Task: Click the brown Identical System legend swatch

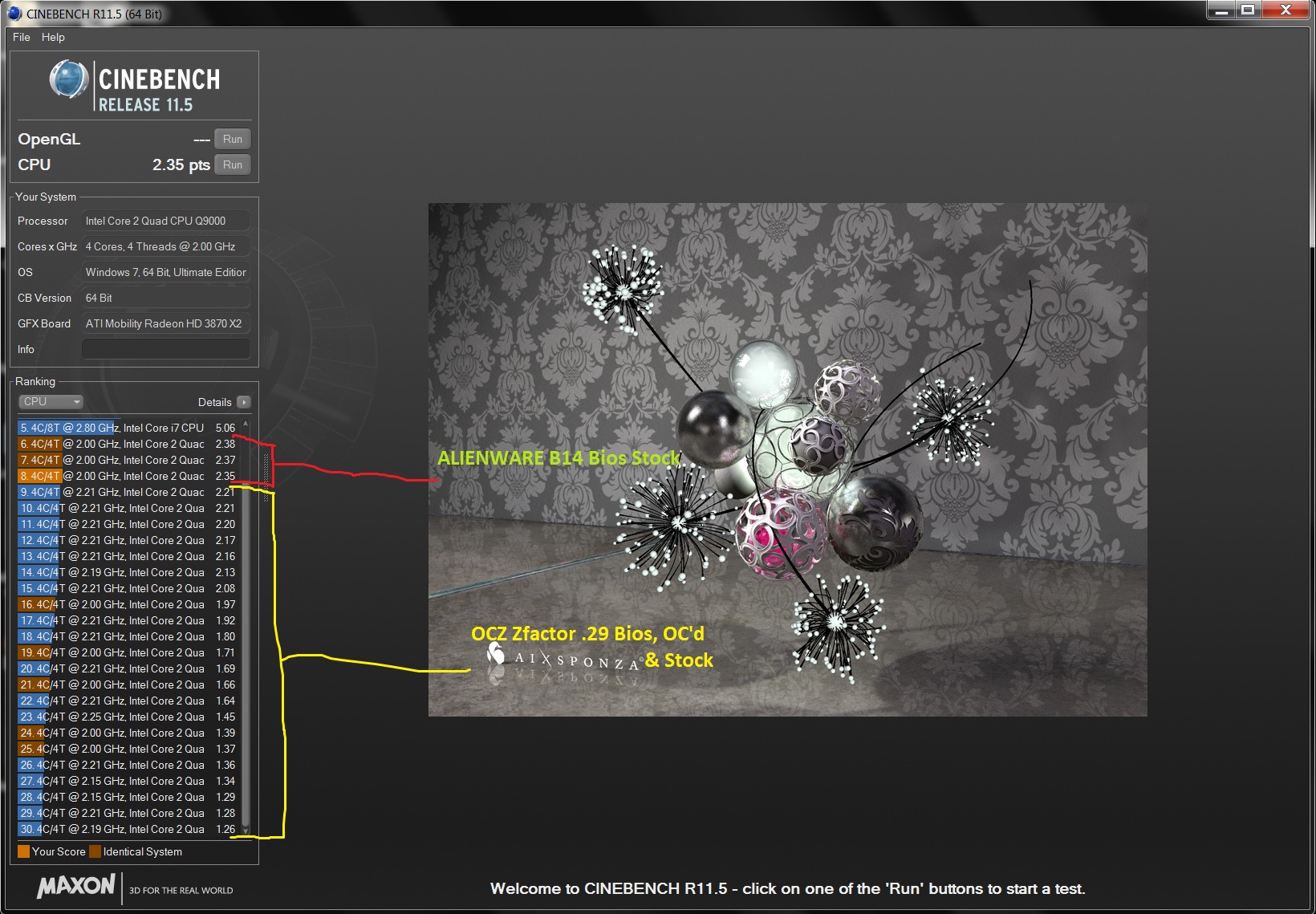Action: coord(95,851)
